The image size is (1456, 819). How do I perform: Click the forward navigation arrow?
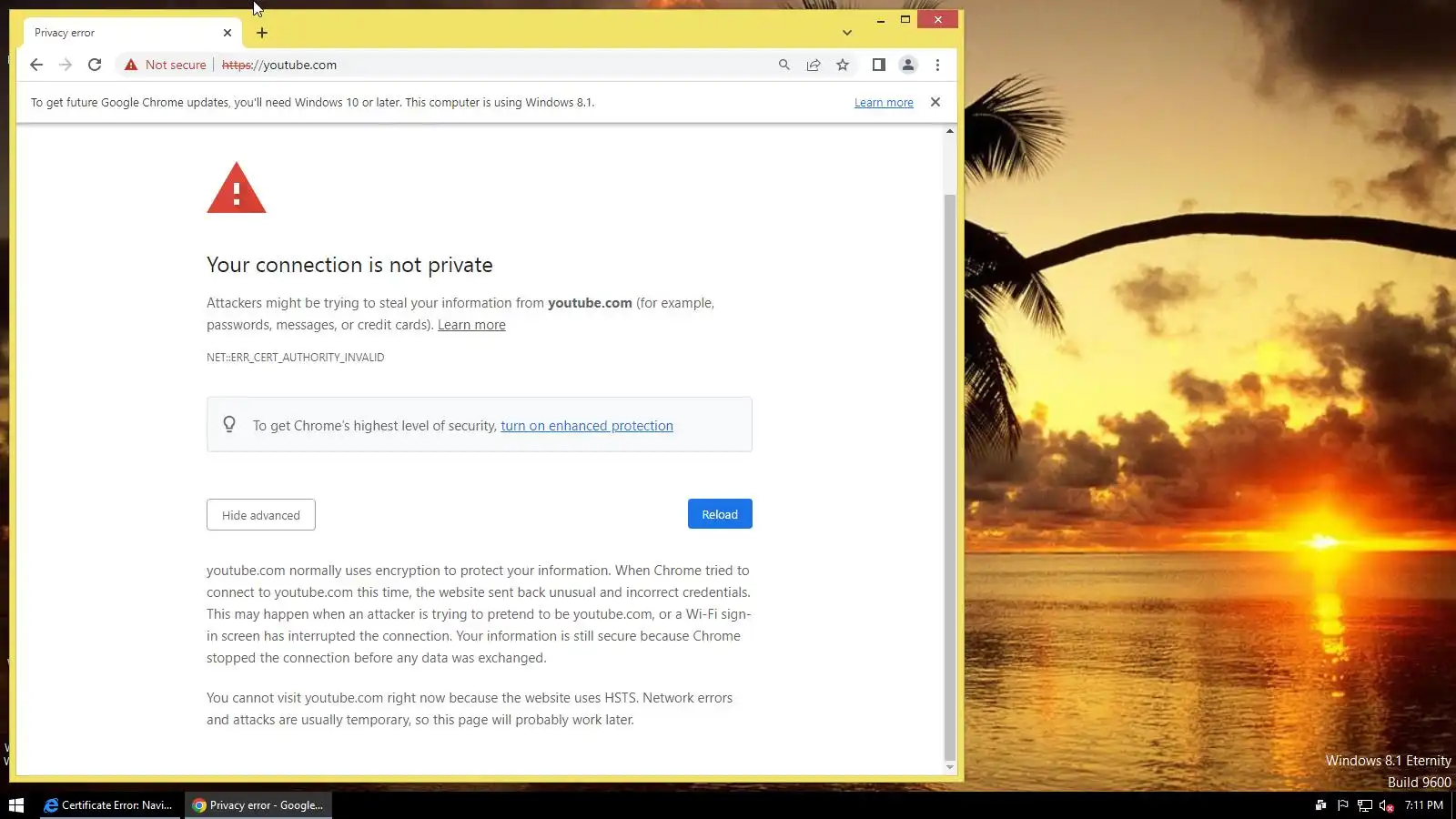pyautogui.click(x=66, y=65)
